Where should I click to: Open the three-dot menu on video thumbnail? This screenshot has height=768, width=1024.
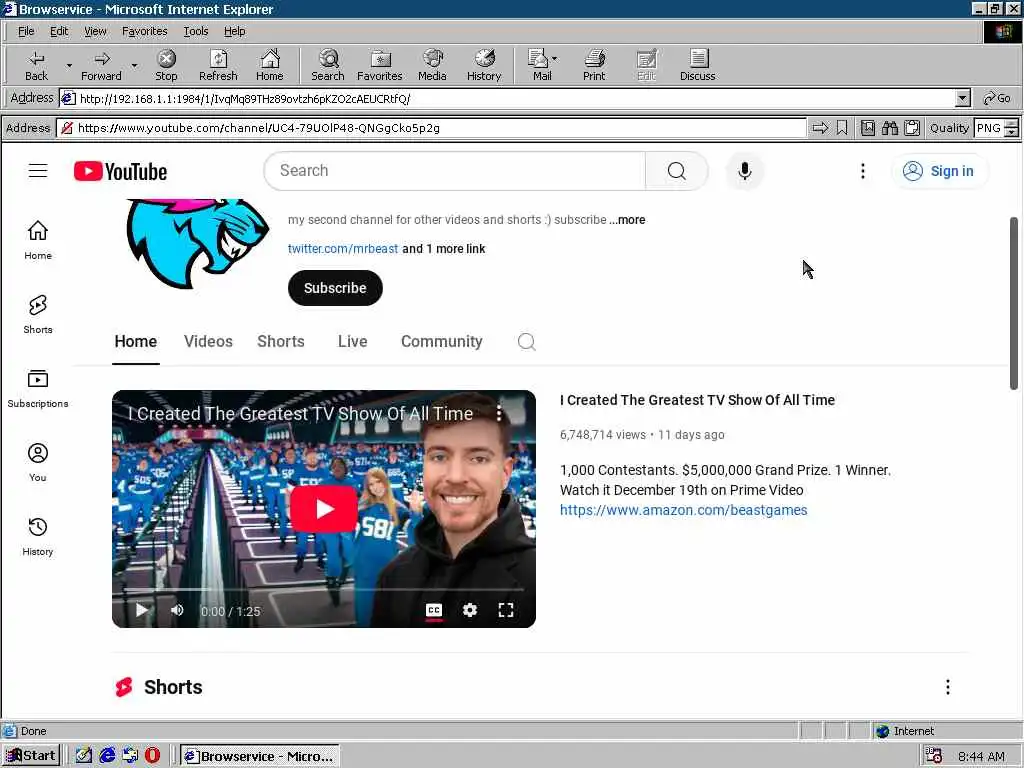(499, 413)
